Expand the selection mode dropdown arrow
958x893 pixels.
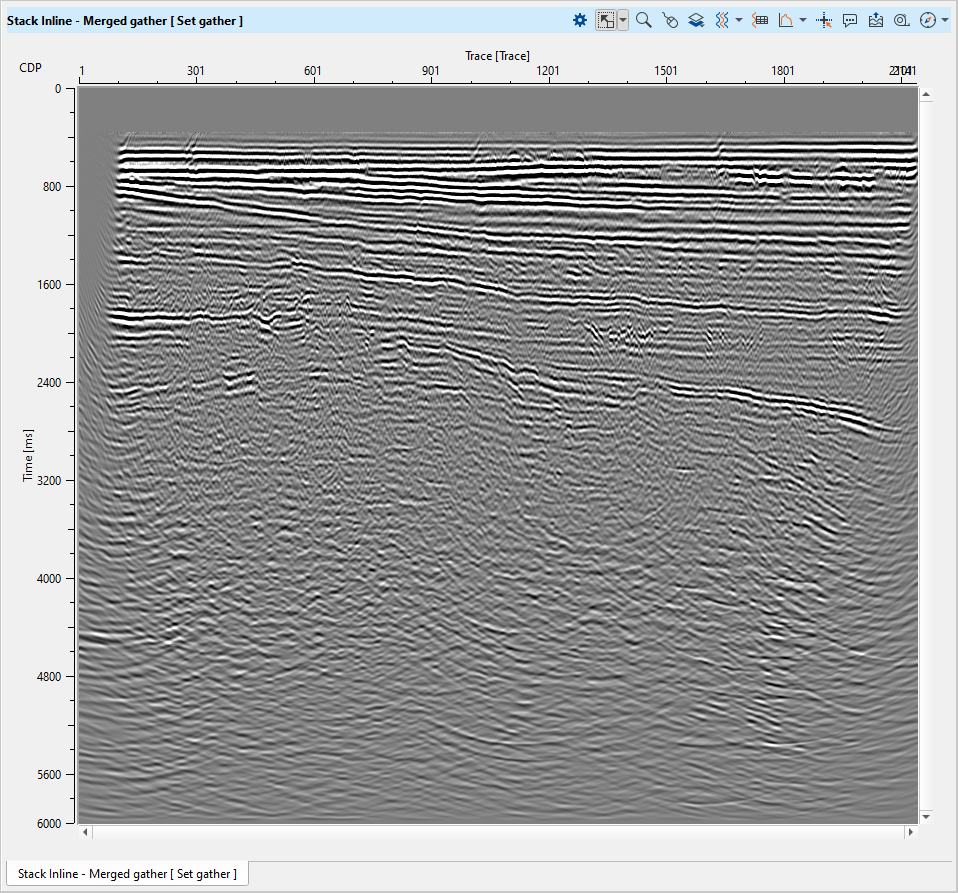coord(623,20)
